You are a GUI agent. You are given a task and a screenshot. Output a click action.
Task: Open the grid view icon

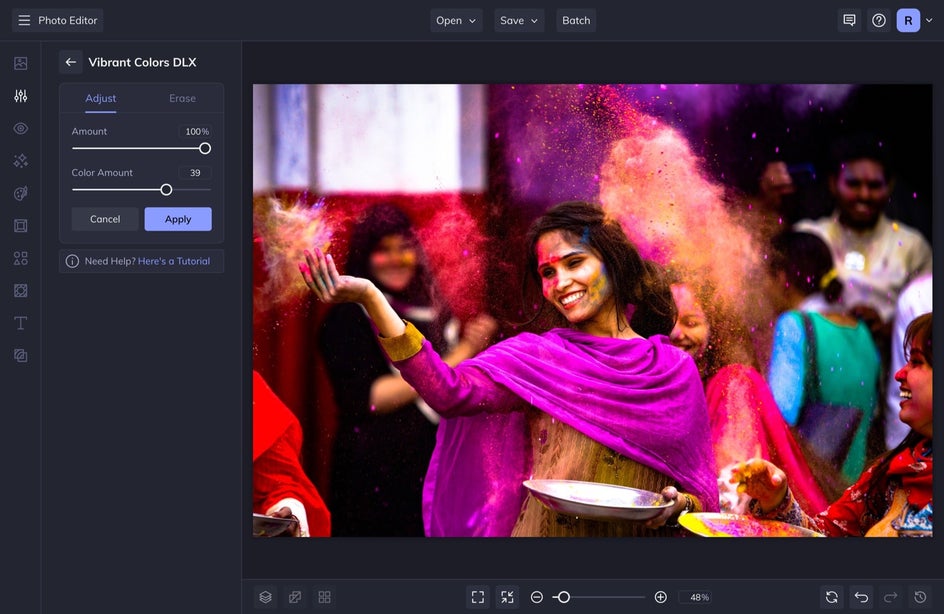tap(324, 597)
